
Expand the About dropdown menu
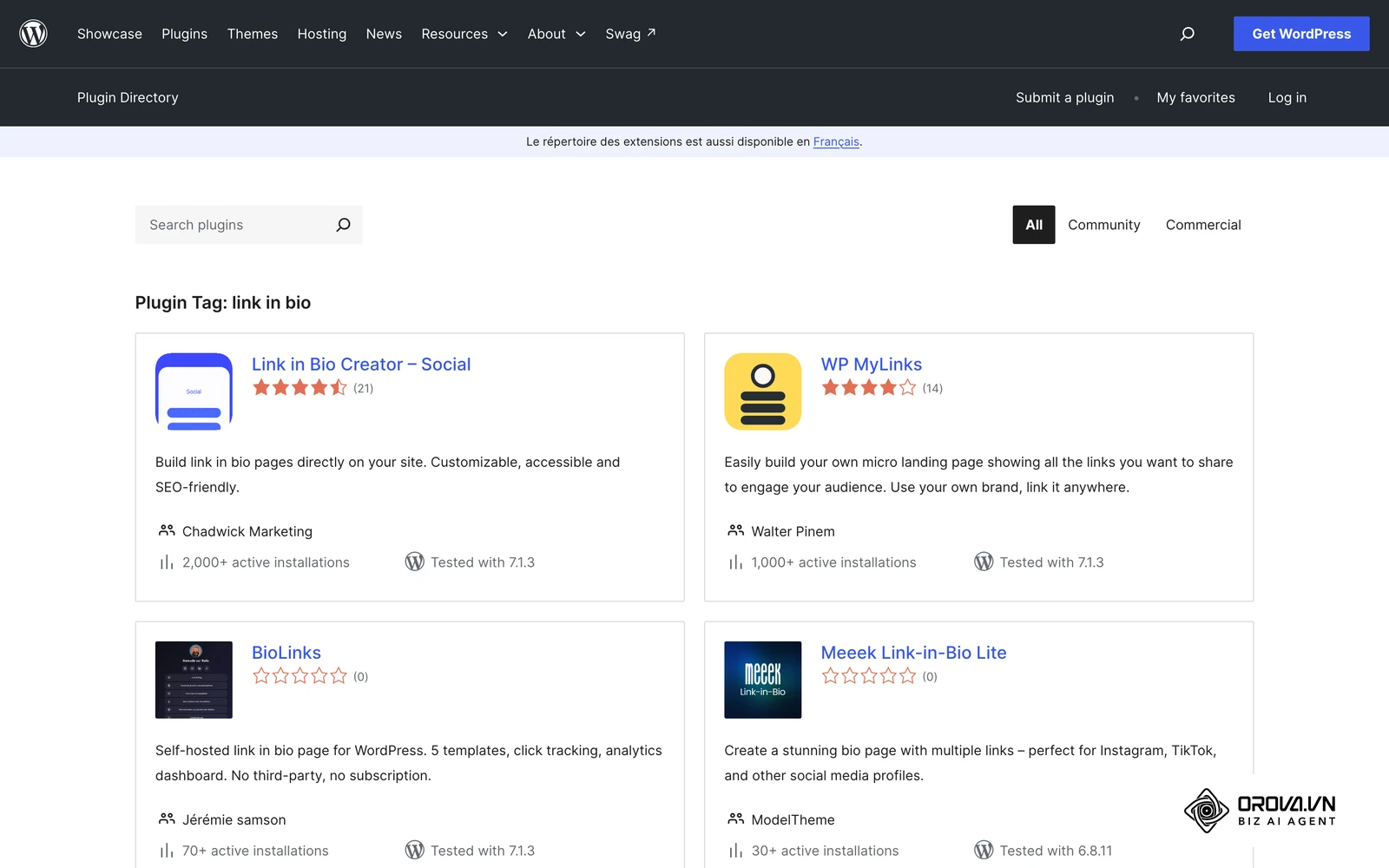(556, 34)
